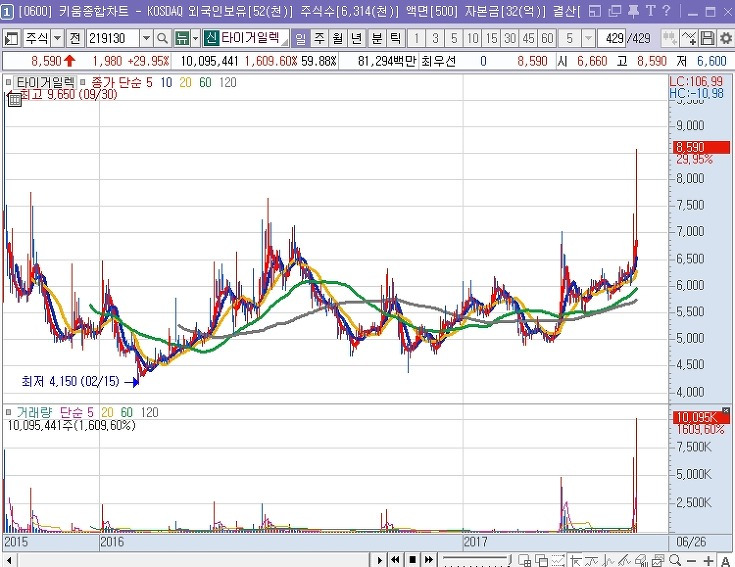Switch to the 틱 tick chart period
This screenshot has height=567, width=735.
click(396, 38)
